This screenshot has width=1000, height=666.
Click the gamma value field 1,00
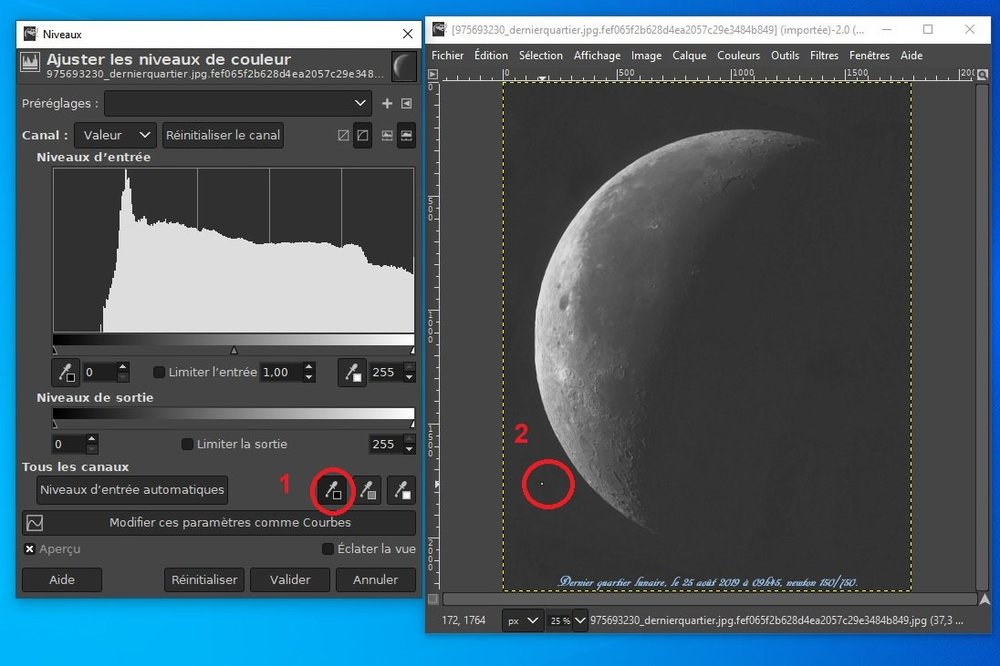[281, 373]
